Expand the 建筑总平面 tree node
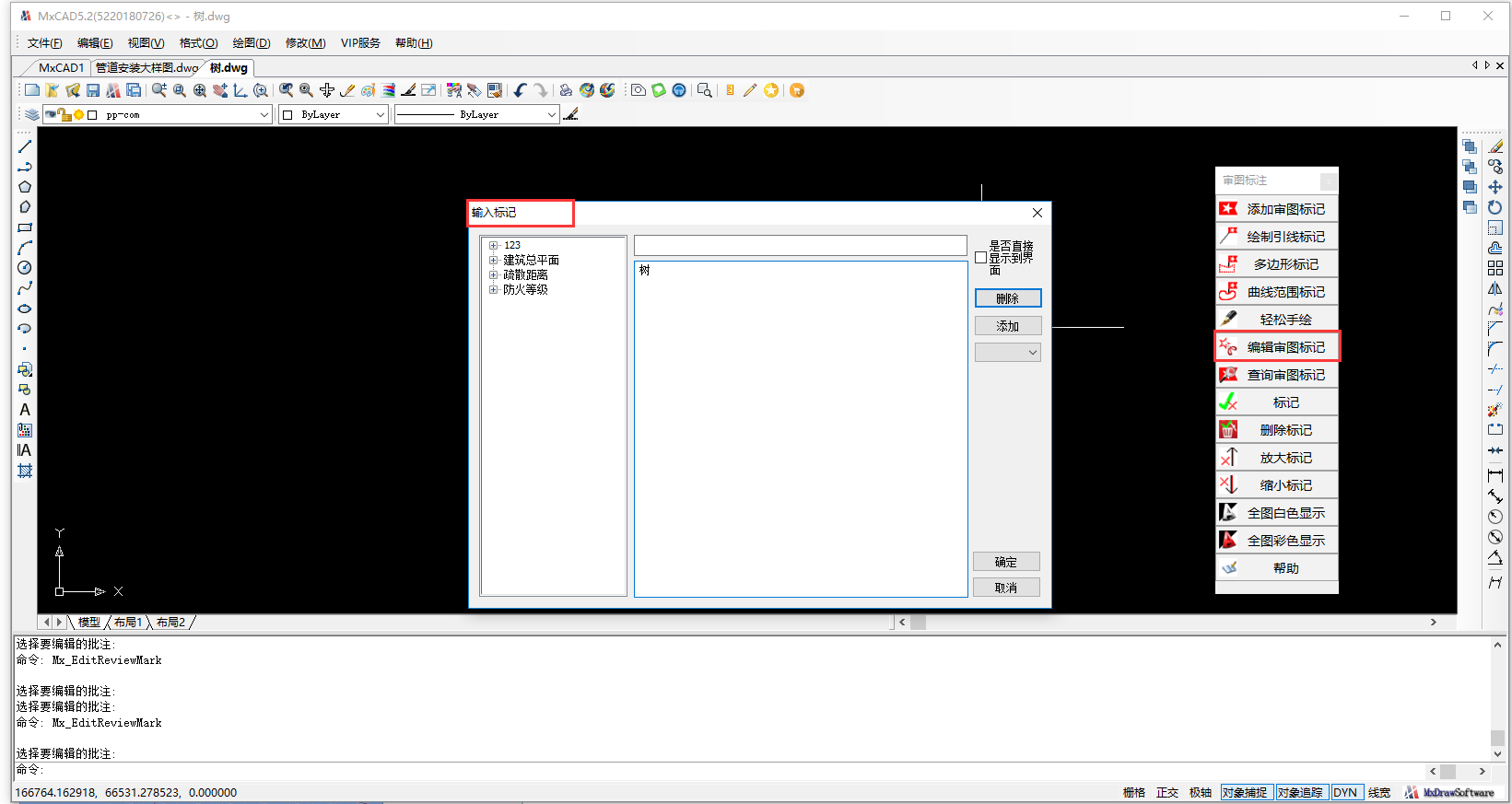The height and width of the screenshot is (804, 1512). point(494,260)
